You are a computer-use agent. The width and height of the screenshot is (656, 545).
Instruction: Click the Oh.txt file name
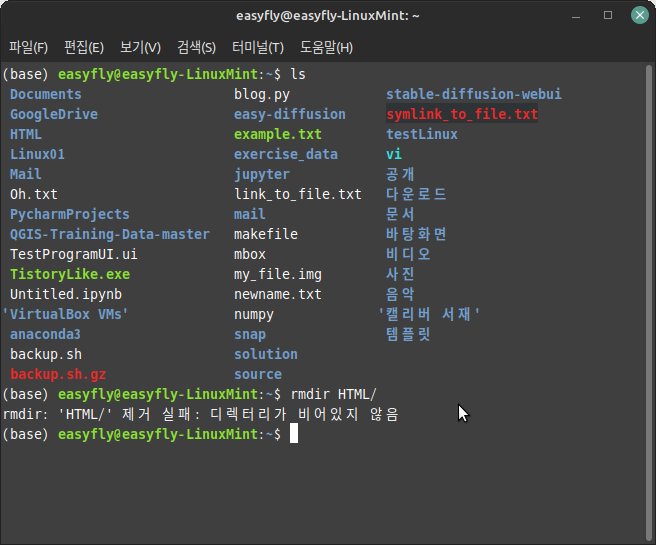pyautogui.click(x=34, y=194)
